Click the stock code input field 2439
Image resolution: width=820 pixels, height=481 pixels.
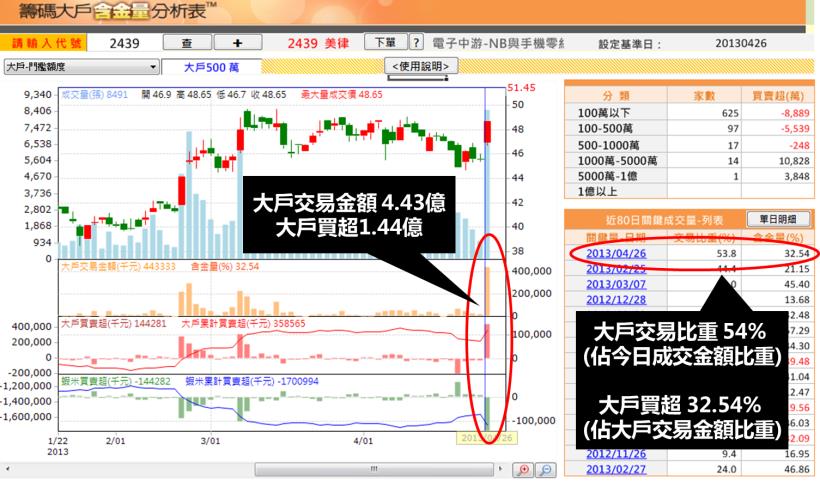pos(124,43)
